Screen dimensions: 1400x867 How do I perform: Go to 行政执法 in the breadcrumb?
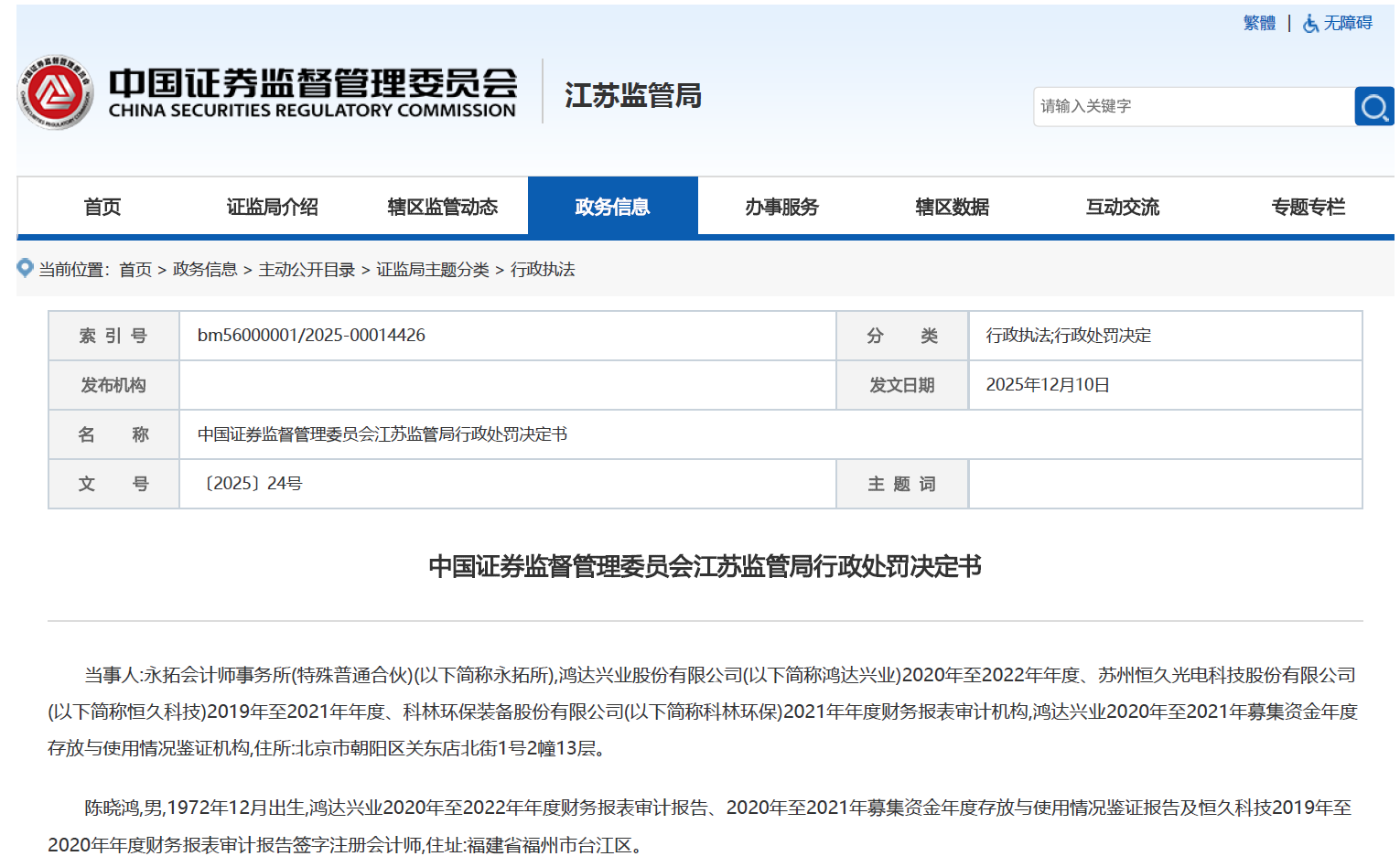[543, 270]
